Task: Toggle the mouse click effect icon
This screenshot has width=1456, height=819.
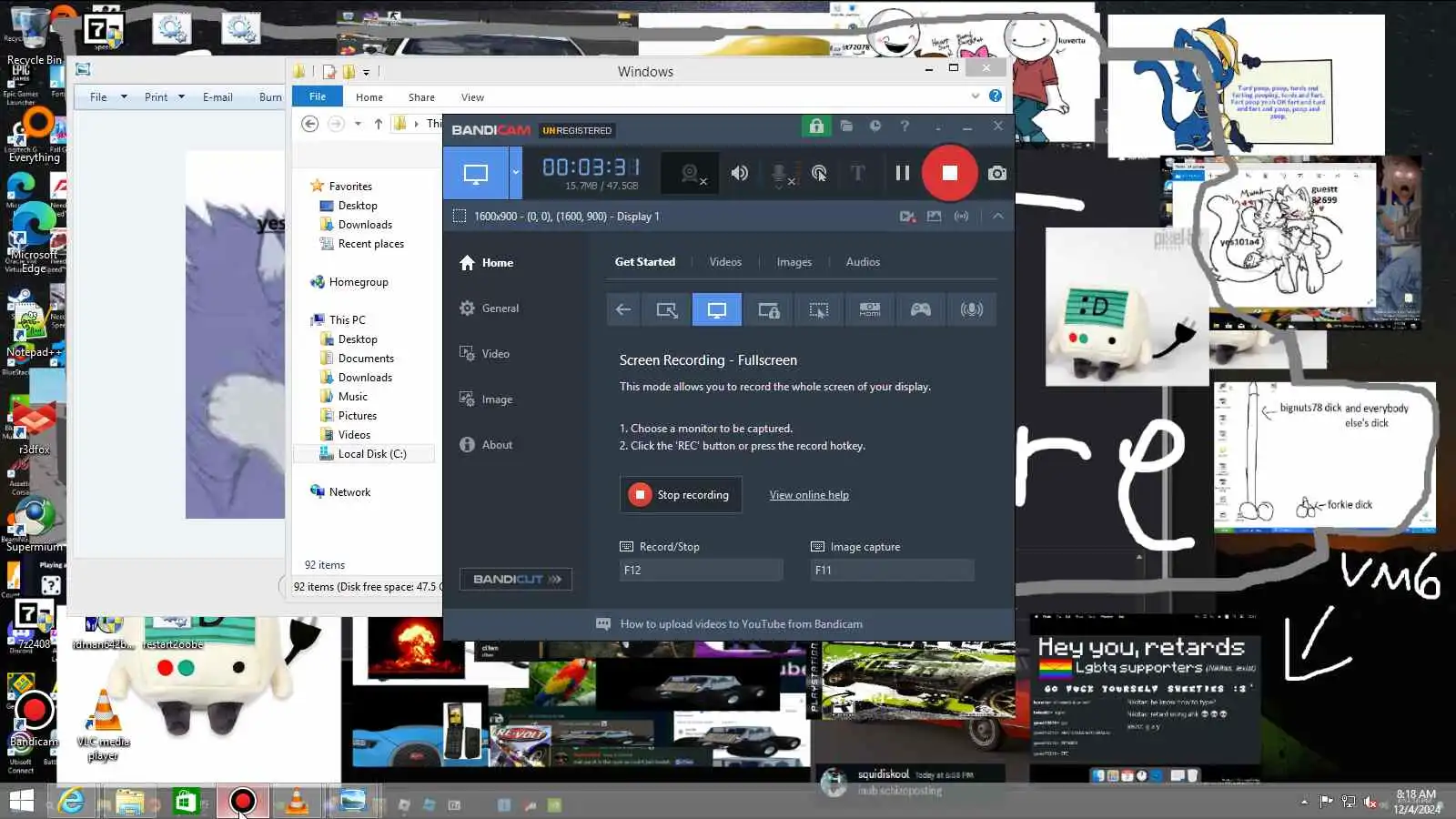Action: tap(819, 173)
